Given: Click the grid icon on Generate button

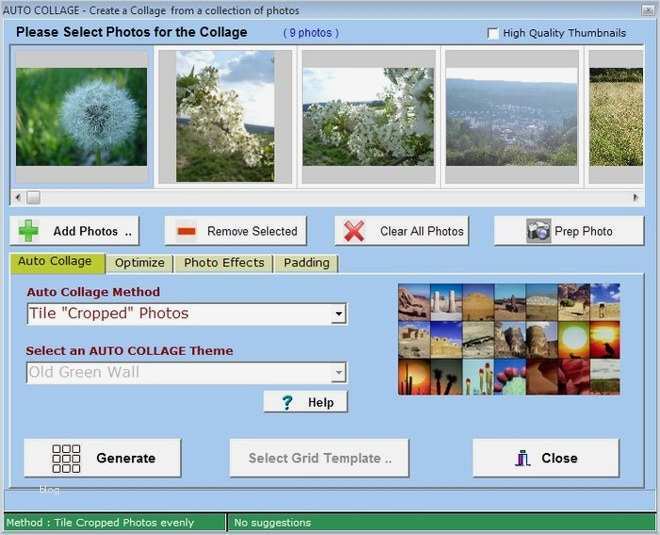Looking at the screenshot, I should 66,458.
